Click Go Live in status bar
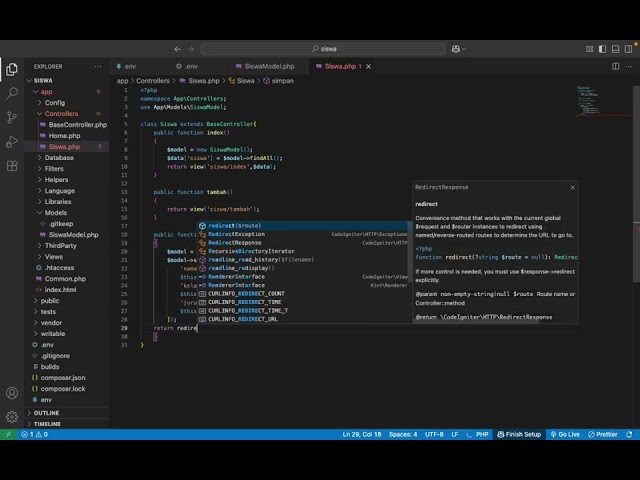This screenshot has width=640, height=480. tap(565, 434)
